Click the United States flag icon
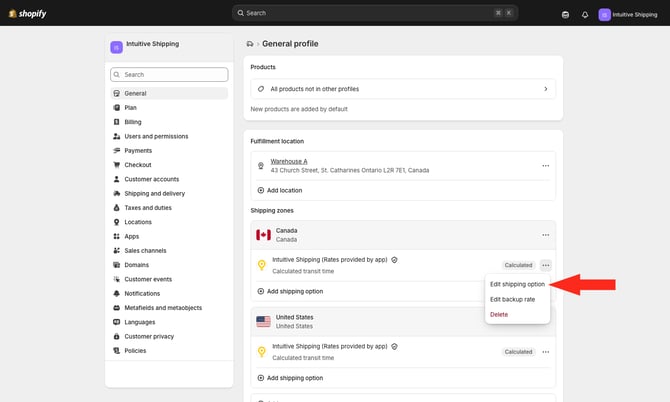670x402 pixels. (x=263, y=321)
